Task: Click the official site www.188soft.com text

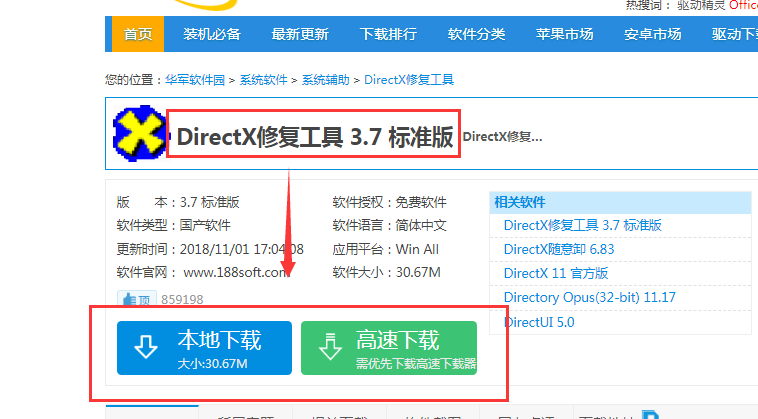Action: pyautogui.click(x=236, y=273)
